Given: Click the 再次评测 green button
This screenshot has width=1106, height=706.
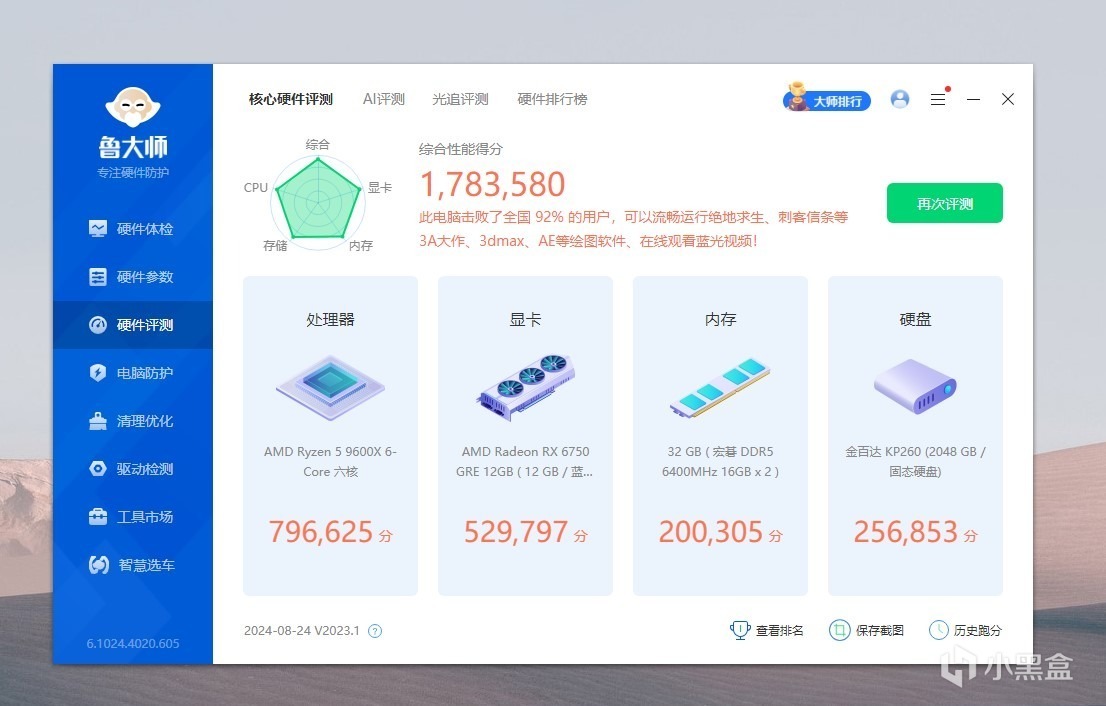Looking at the screenshot, I should tap(944, 203).
